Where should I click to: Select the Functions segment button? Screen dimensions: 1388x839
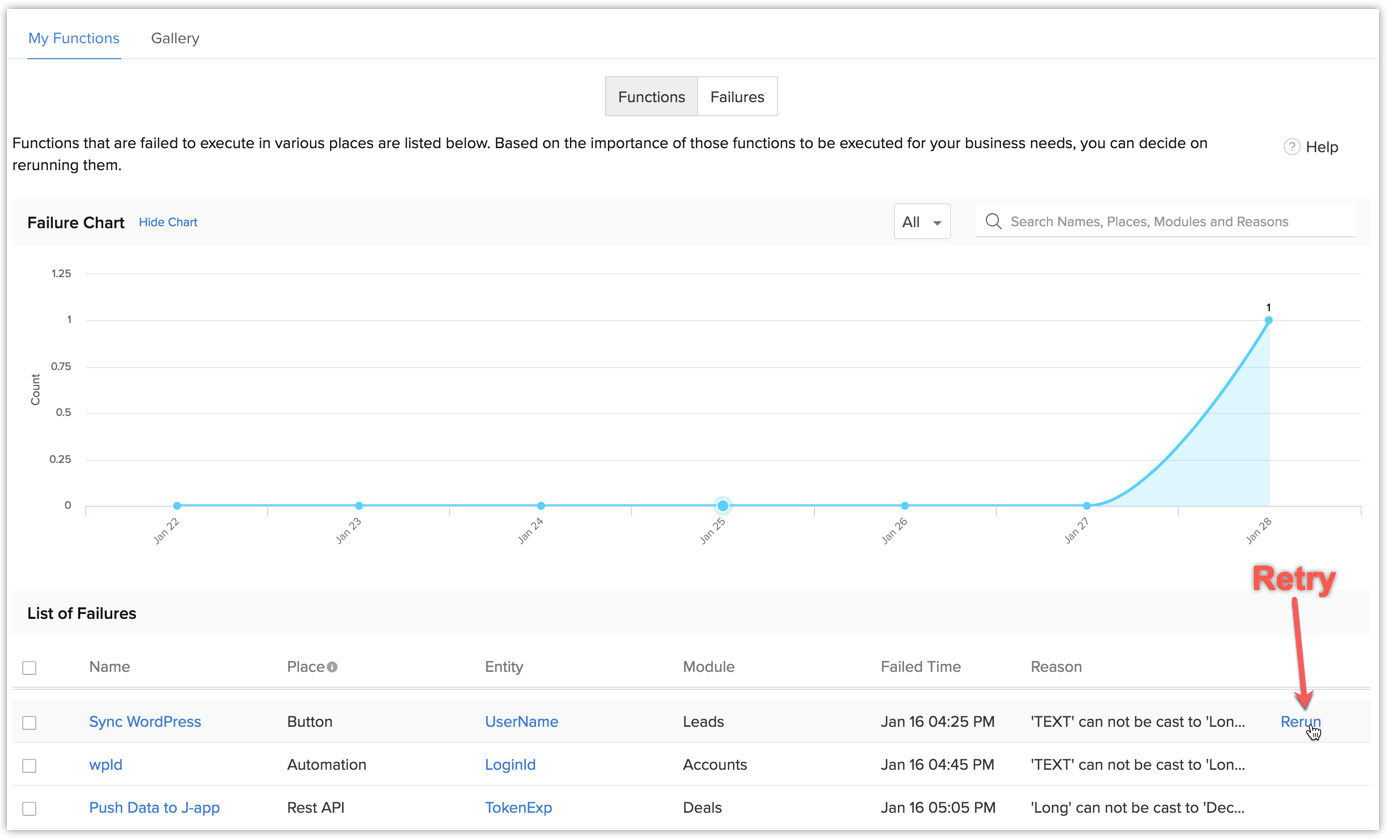coord(651,97)
